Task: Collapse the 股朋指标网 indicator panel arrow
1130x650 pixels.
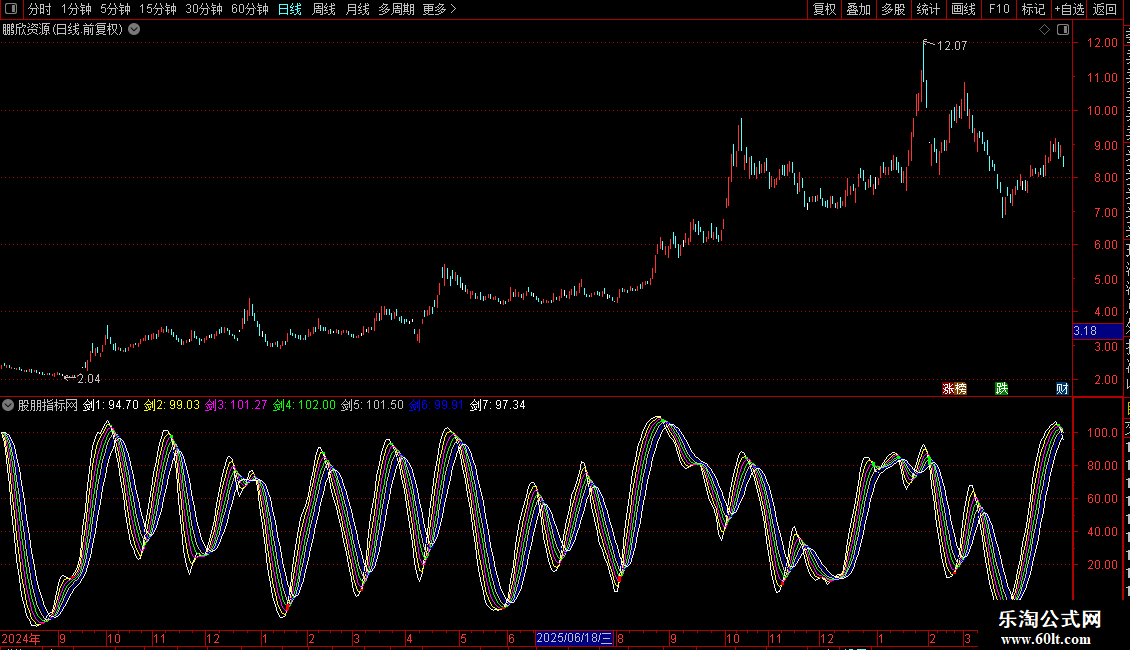Action: tap(8, 405)
